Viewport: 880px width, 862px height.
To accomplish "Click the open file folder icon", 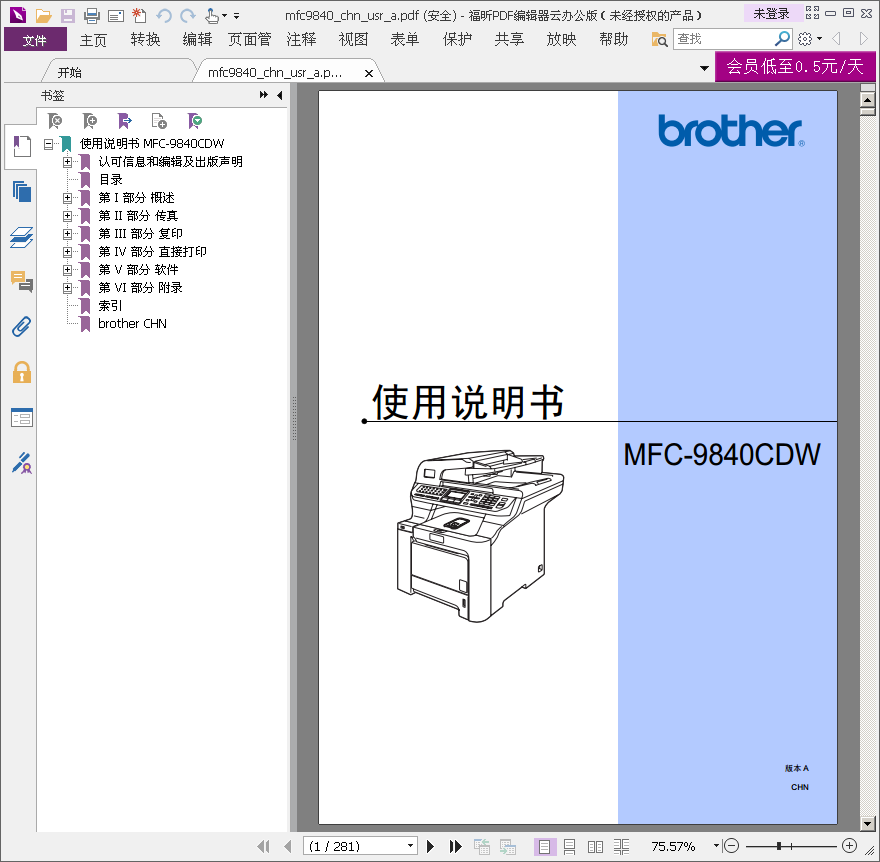I will coord(44,15).
